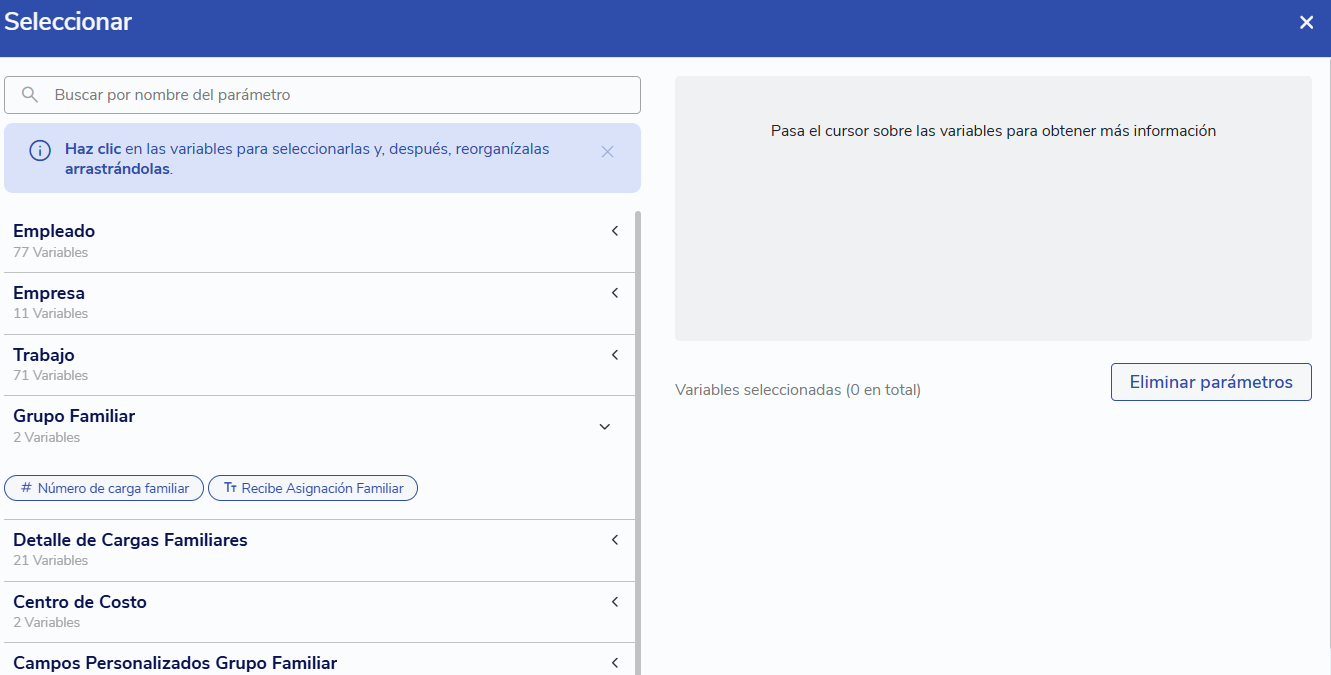1331x675 pixels.
Task: Expand the Empleado section arrow
Action: point(615,231)
